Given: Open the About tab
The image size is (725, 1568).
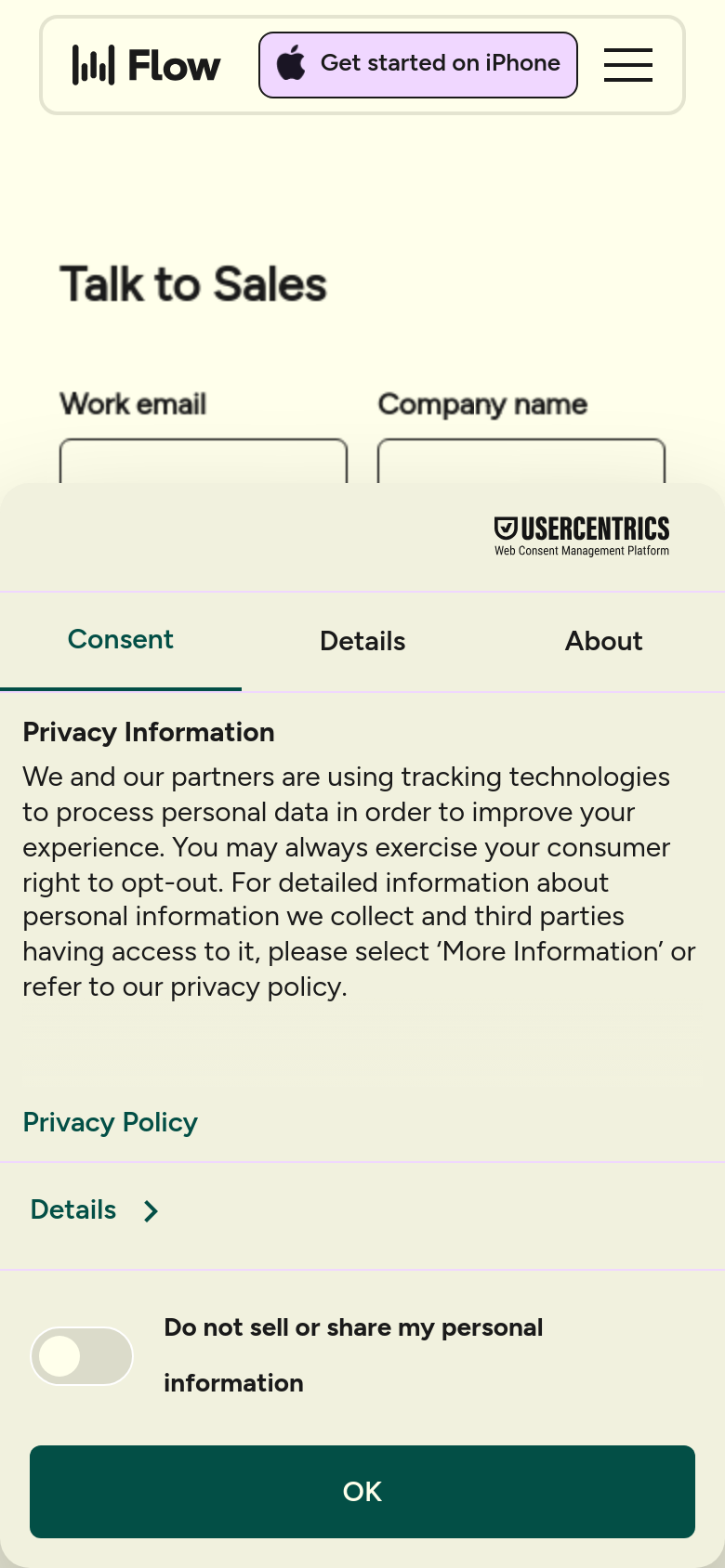Looking at the screenshot, I should [604, 641].
